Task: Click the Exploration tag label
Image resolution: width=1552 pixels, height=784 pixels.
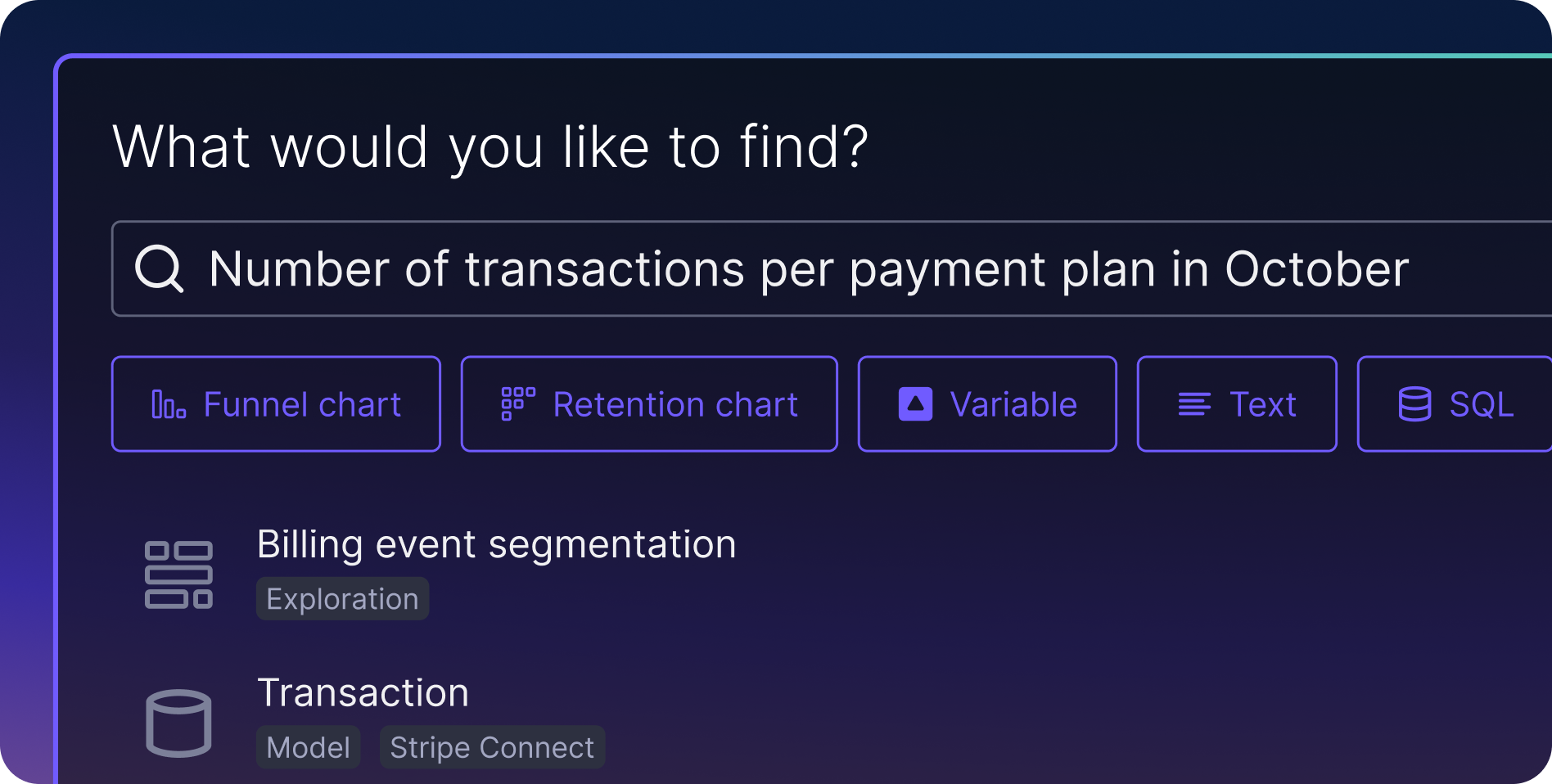Action: coord(342,598)
